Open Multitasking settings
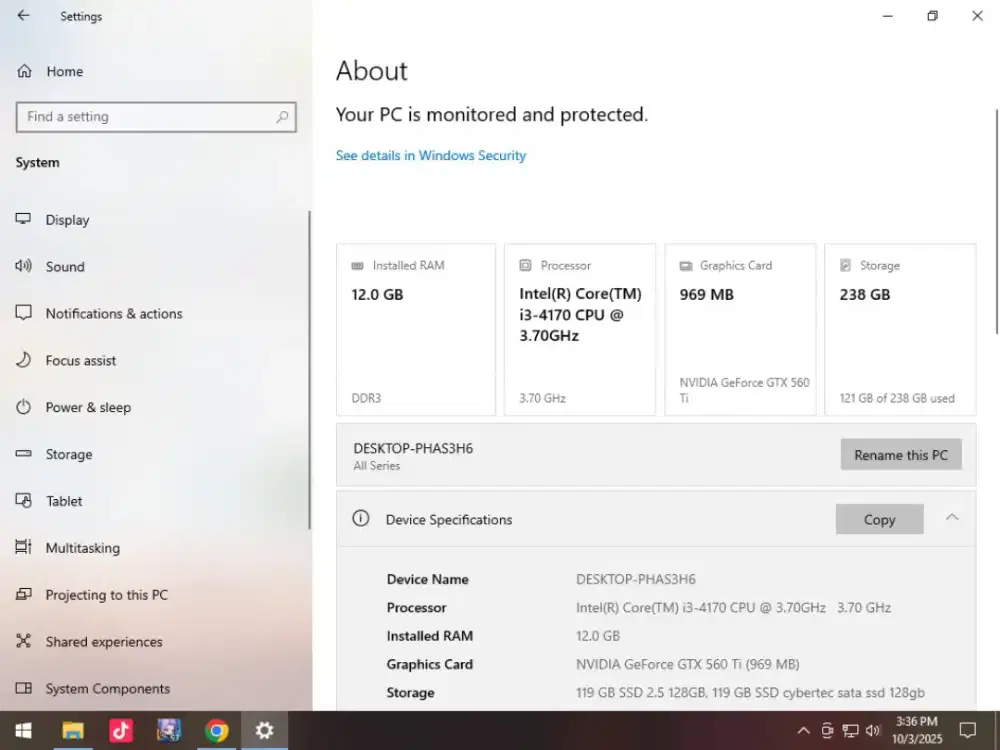The width and height of the screenshot is (1000, 750). [82, 548]
